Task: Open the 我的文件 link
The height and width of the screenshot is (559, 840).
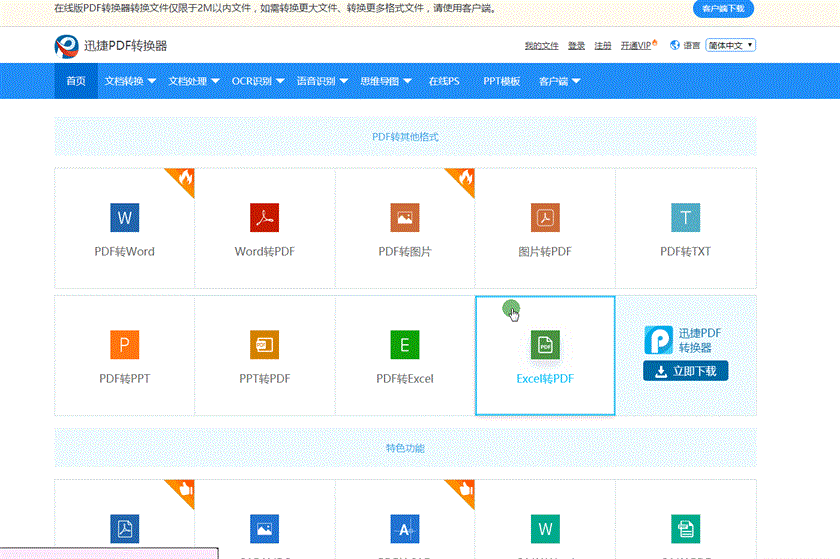Action: tap(541, 46)
